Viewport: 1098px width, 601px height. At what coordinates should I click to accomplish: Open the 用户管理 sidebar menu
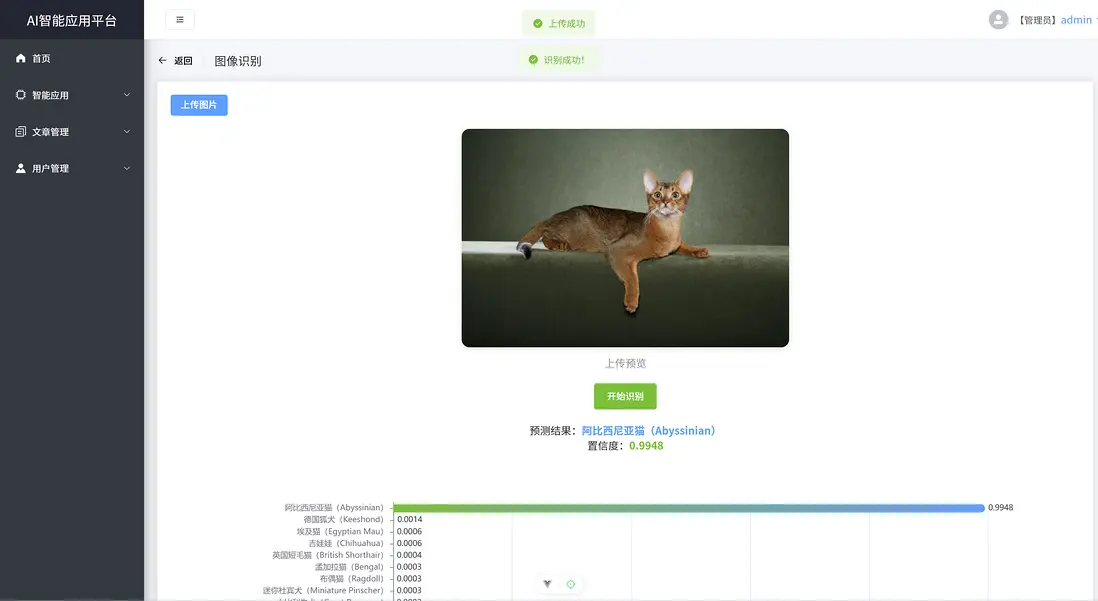72,168
